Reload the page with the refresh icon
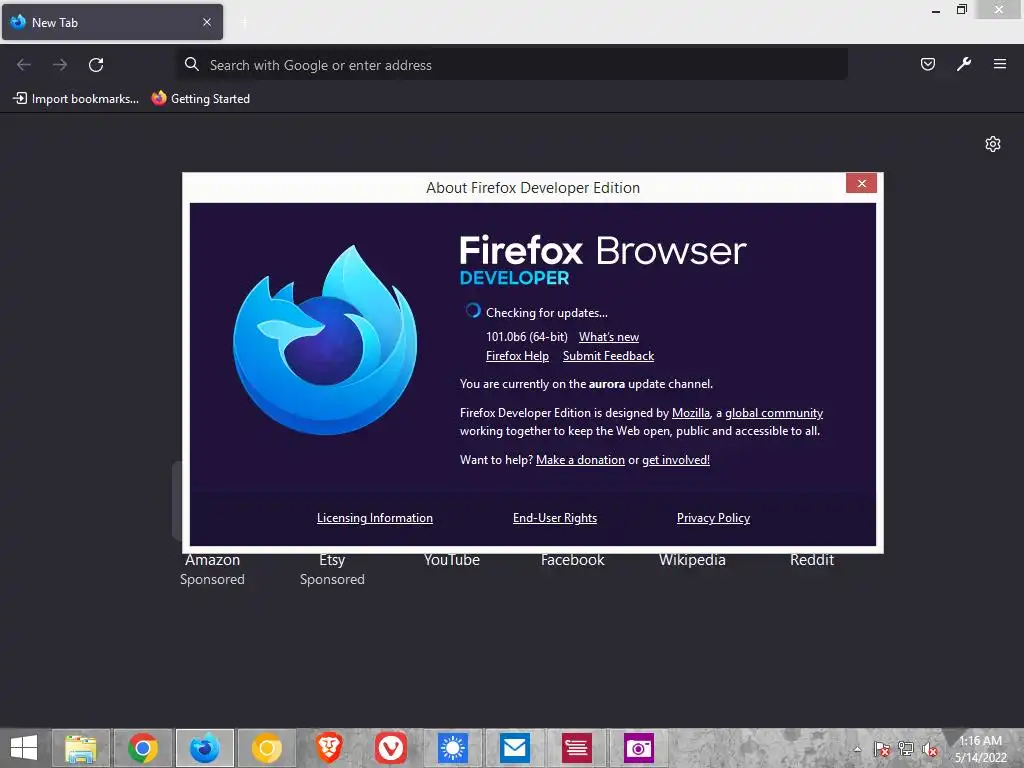Image resolution: width=1024 pixels, height=768 pixels. click(96, 65)
